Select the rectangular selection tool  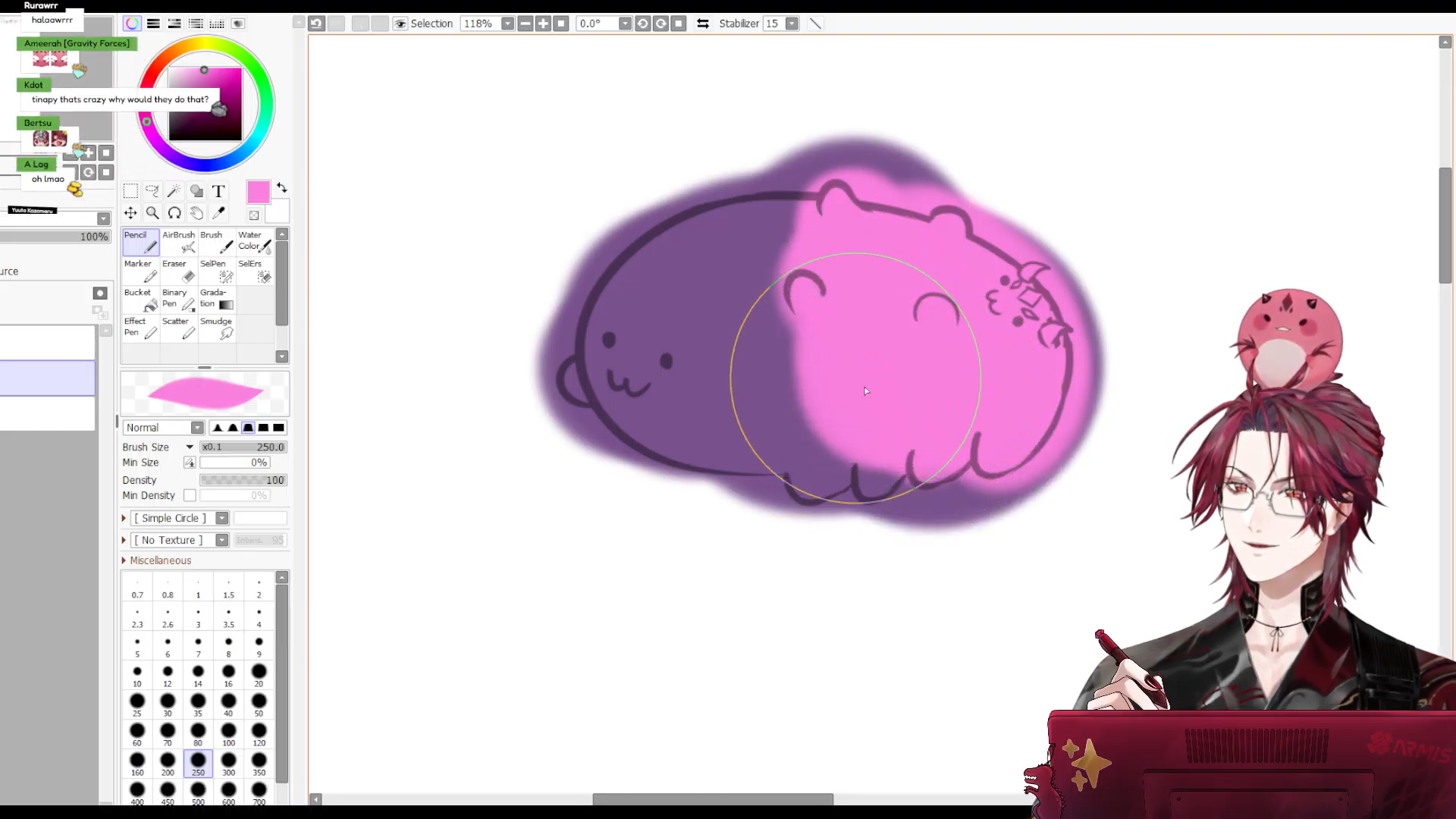[130, 191]
